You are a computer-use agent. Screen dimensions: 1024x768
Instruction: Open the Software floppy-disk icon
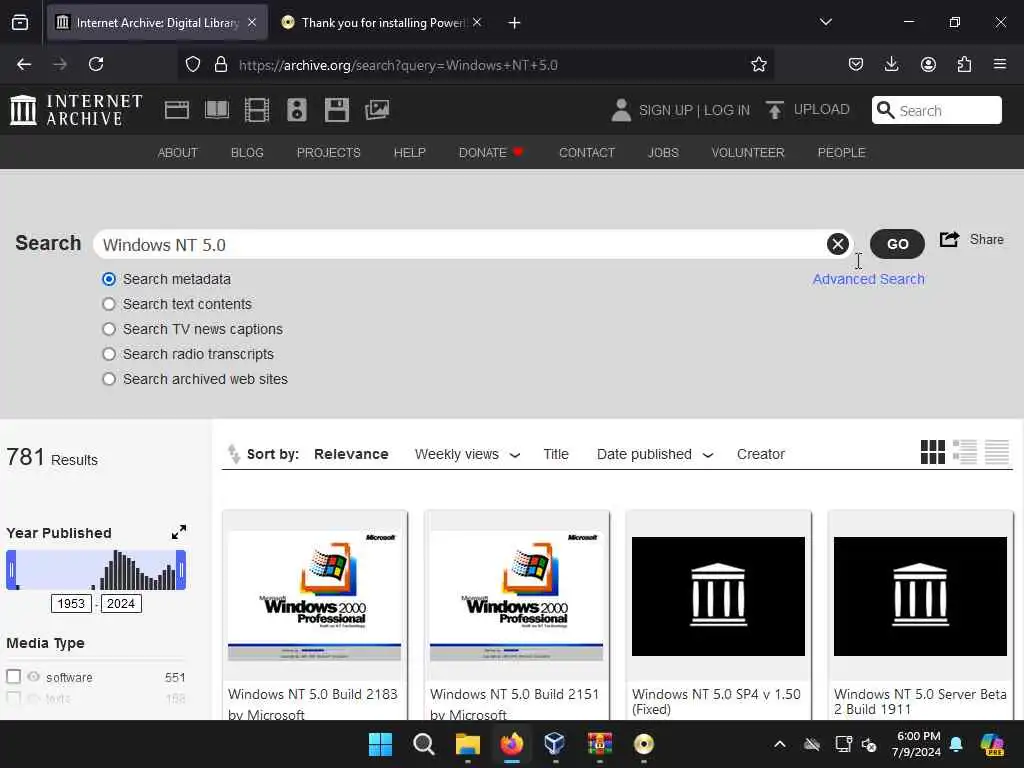tap(337, 110)
